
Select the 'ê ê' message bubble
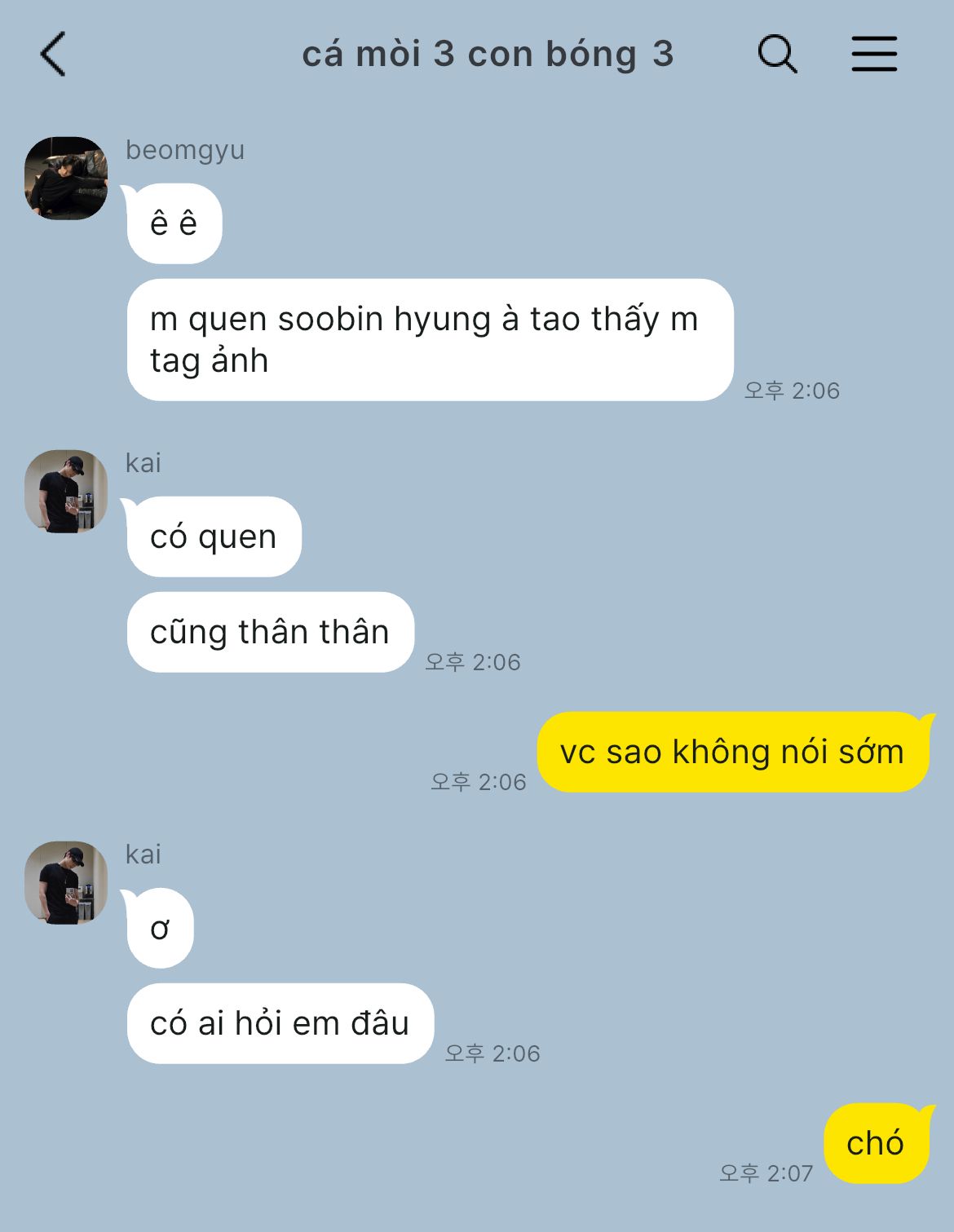(x=174, y=223)
